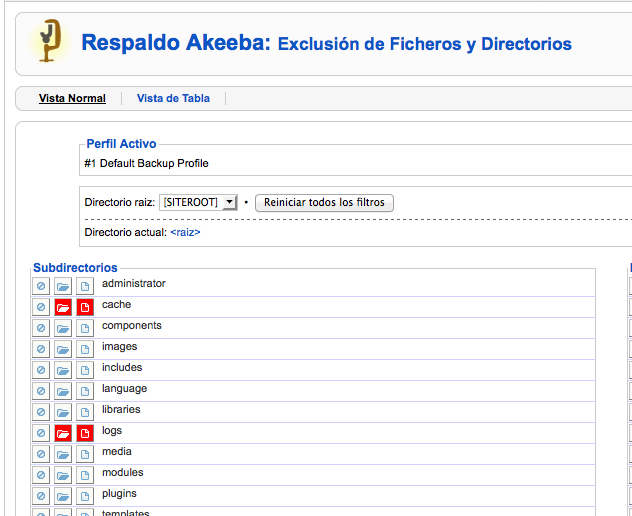Open the cache directory
The height and width of the screenshot is (516, 632).
pos(116,304)
